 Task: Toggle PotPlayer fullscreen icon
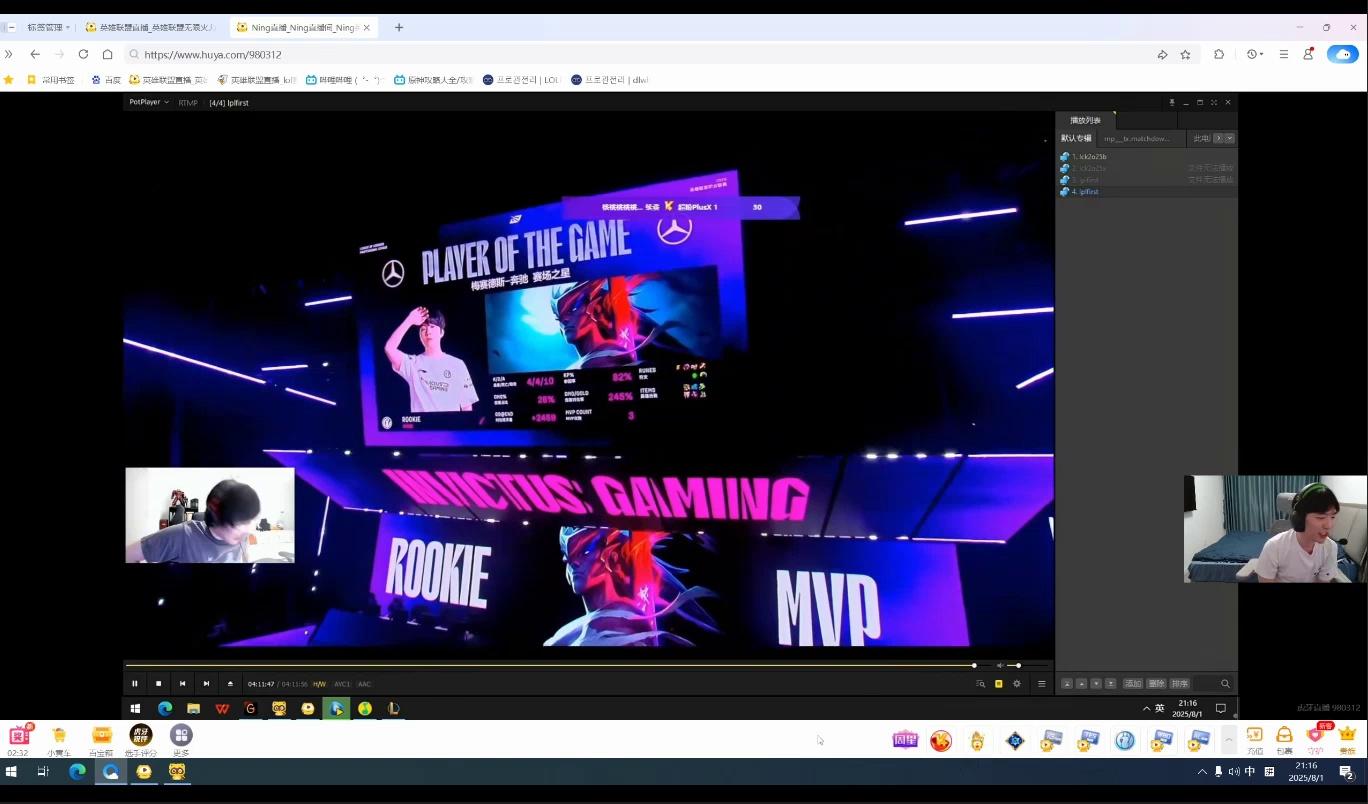1214,102
